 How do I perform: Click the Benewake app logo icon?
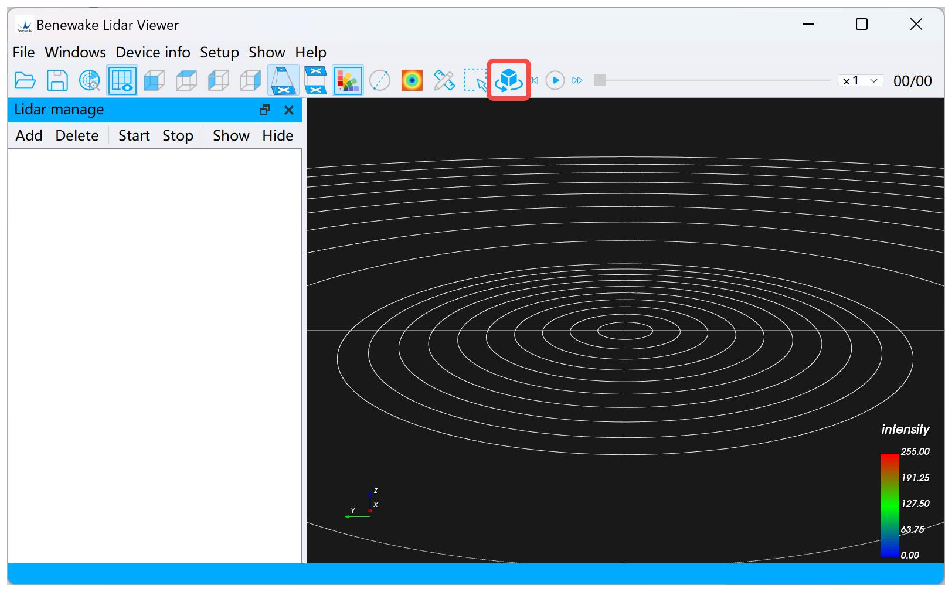click(24, 26)
